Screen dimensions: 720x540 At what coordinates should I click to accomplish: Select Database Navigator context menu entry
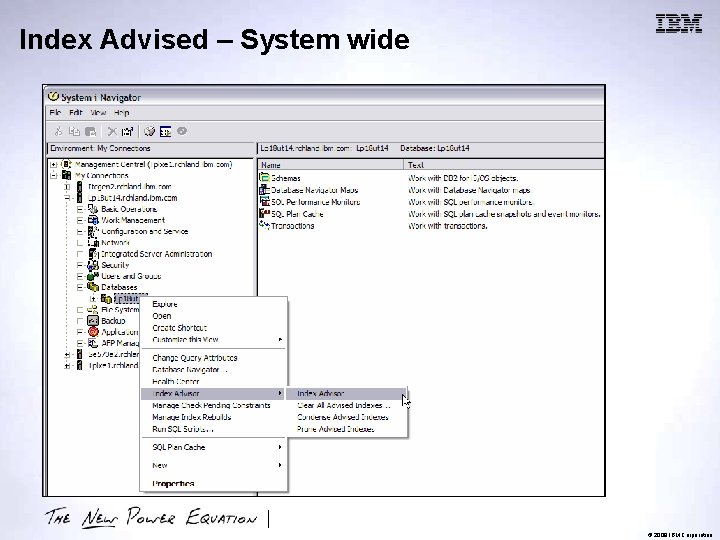coord(214,370)
